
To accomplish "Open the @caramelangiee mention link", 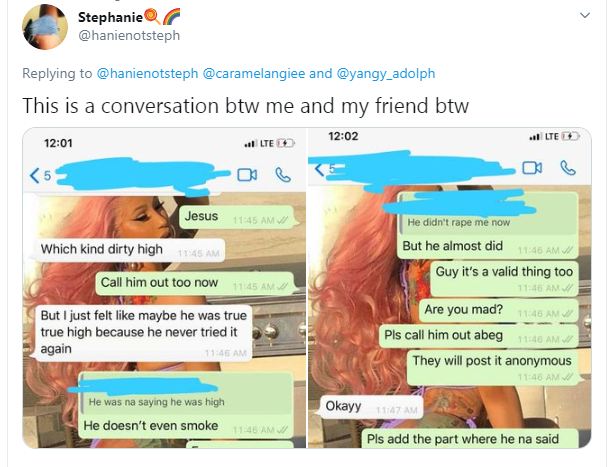I will point(254,73).
